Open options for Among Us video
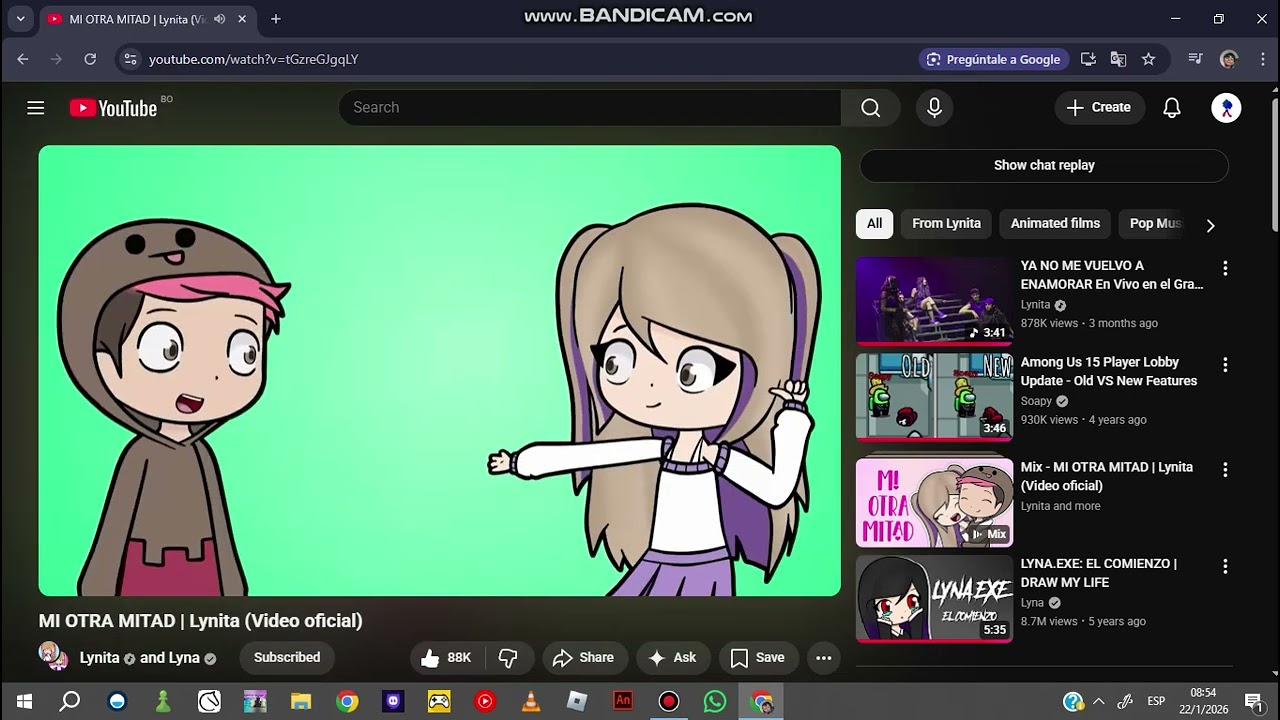 tap(1225, 365)
